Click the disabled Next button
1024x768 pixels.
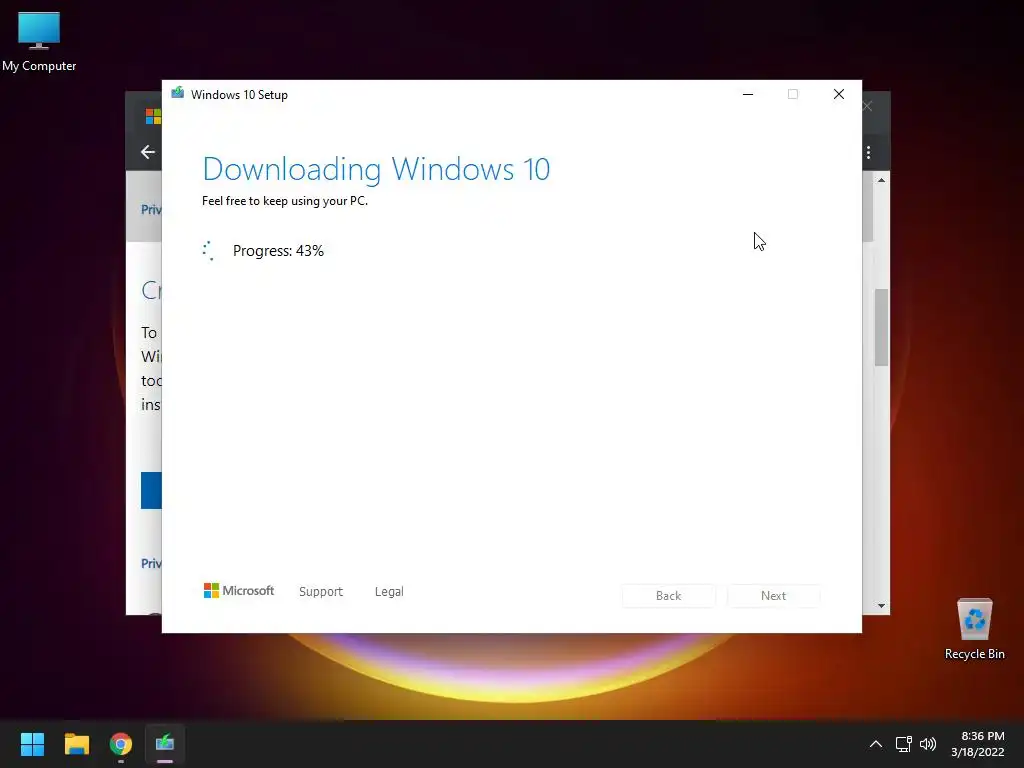click(773, 596)
